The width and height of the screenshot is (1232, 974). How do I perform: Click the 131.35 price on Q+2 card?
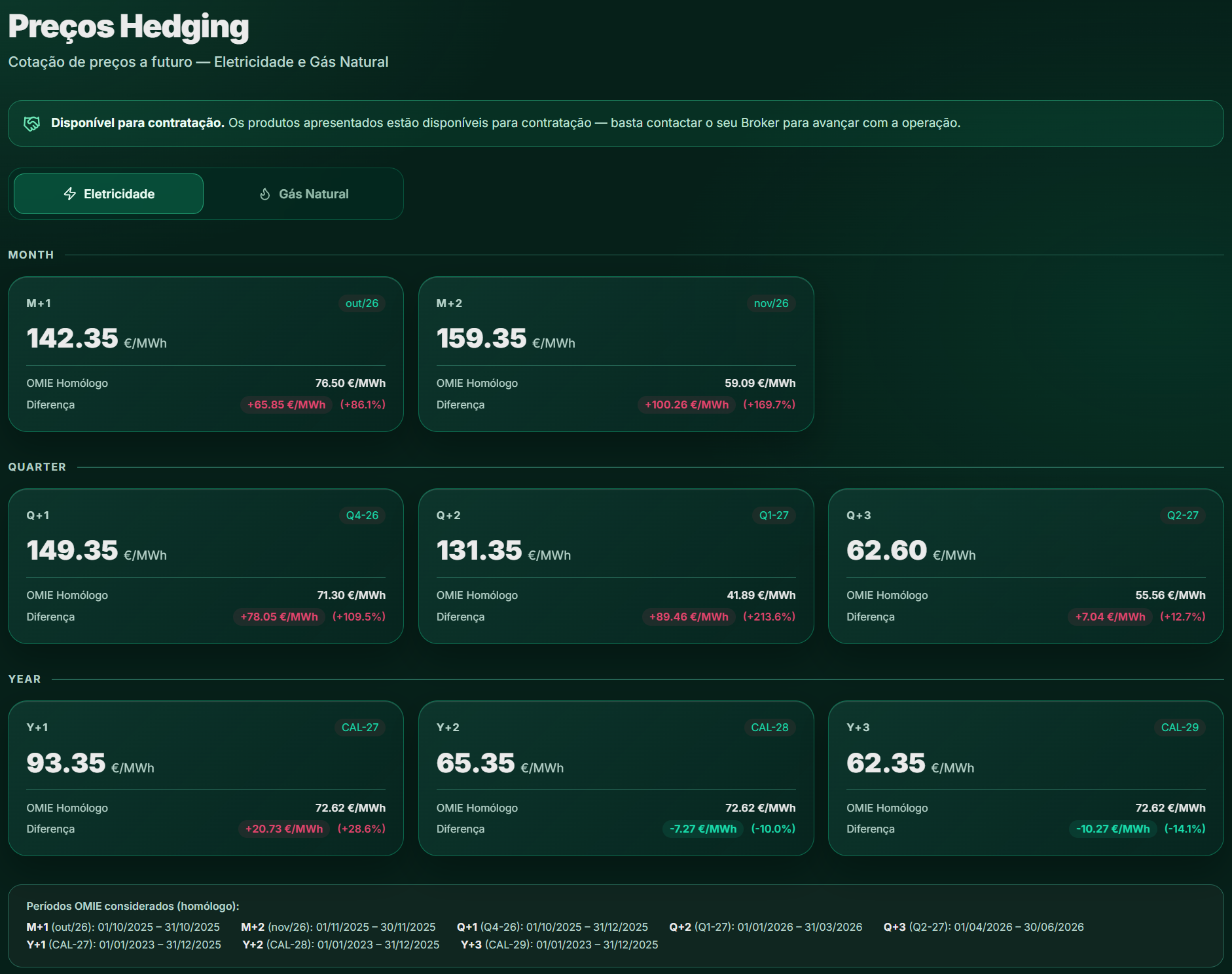tap(479, 550)
